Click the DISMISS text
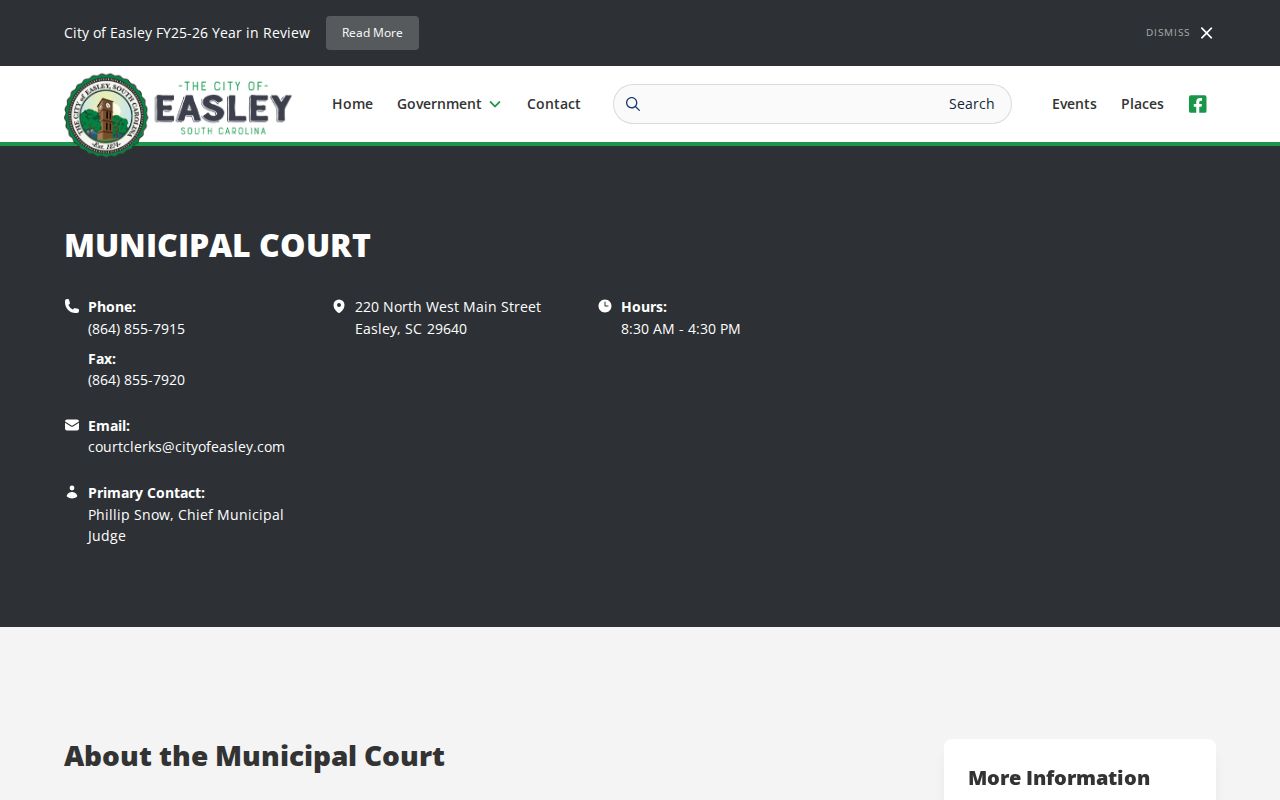1280x800 pixels. [x=1168, y=33]
